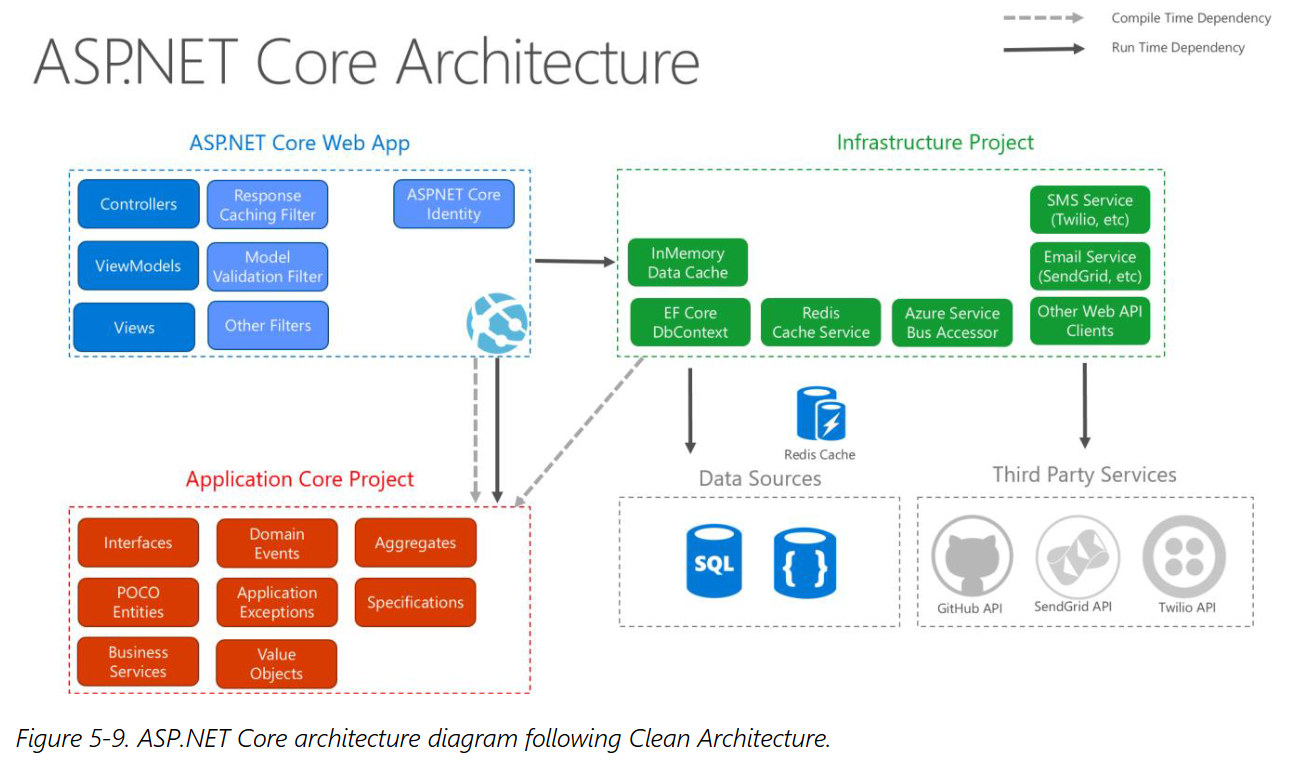The width and height of the screenshot is (1316, 763).
Task: Click the ASP.NET Core Identity box
Action: tap(453, 204)
